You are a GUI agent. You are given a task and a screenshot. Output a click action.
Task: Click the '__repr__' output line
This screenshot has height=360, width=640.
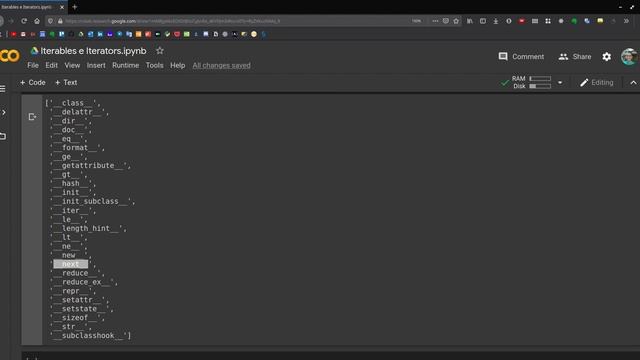coord(73,291)
